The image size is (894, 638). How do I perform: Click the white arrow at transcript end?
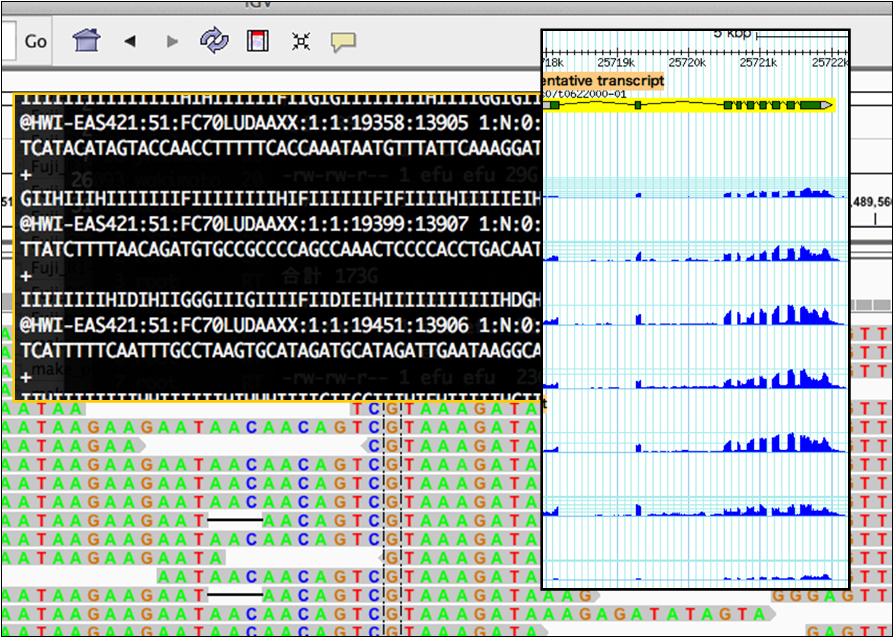tap(826, 104)
